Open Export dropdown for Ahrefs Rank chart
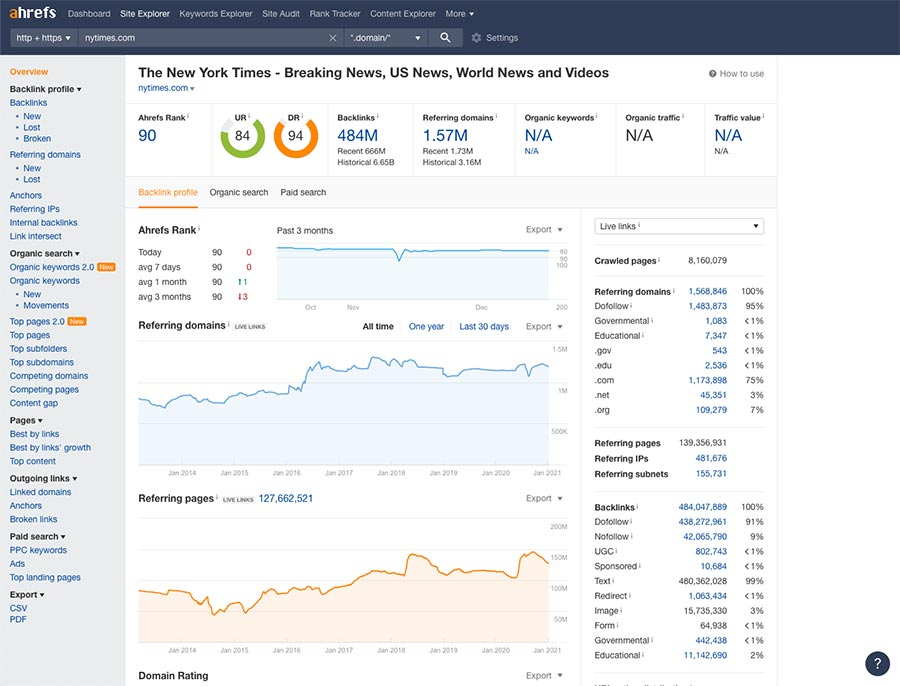The height and width of the screenshot is (686, 900). (544, 230)
